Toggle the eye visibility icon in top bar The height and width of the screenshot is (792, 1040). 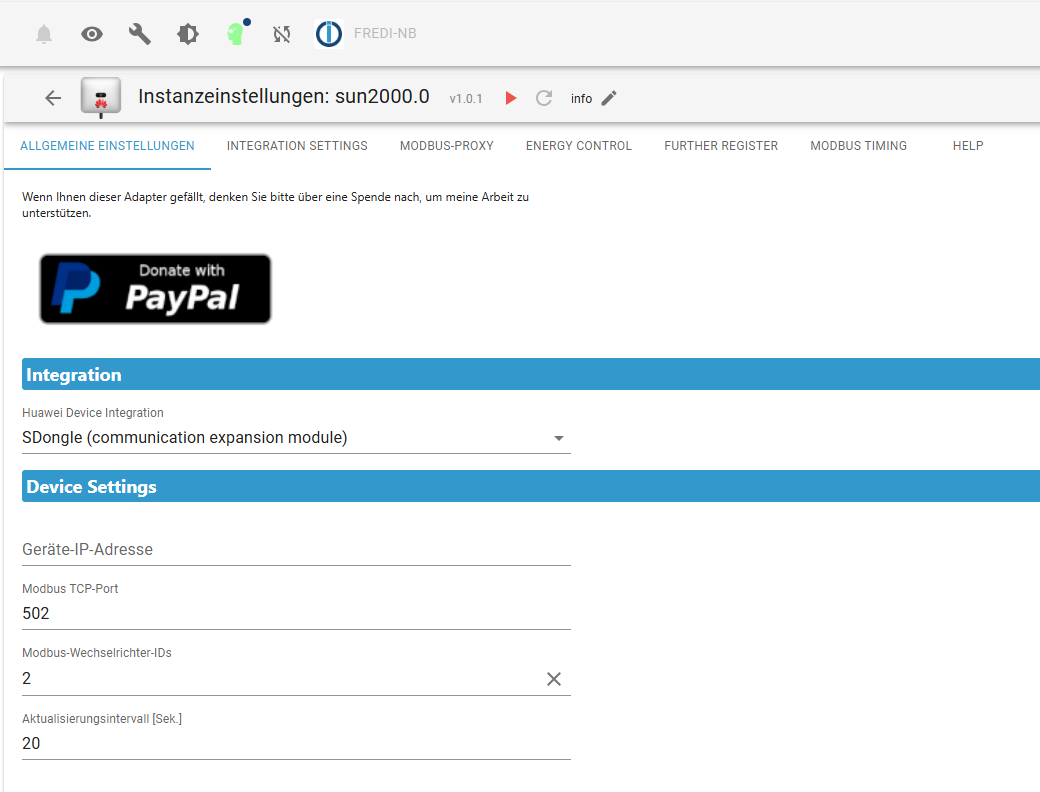(92, 34)
